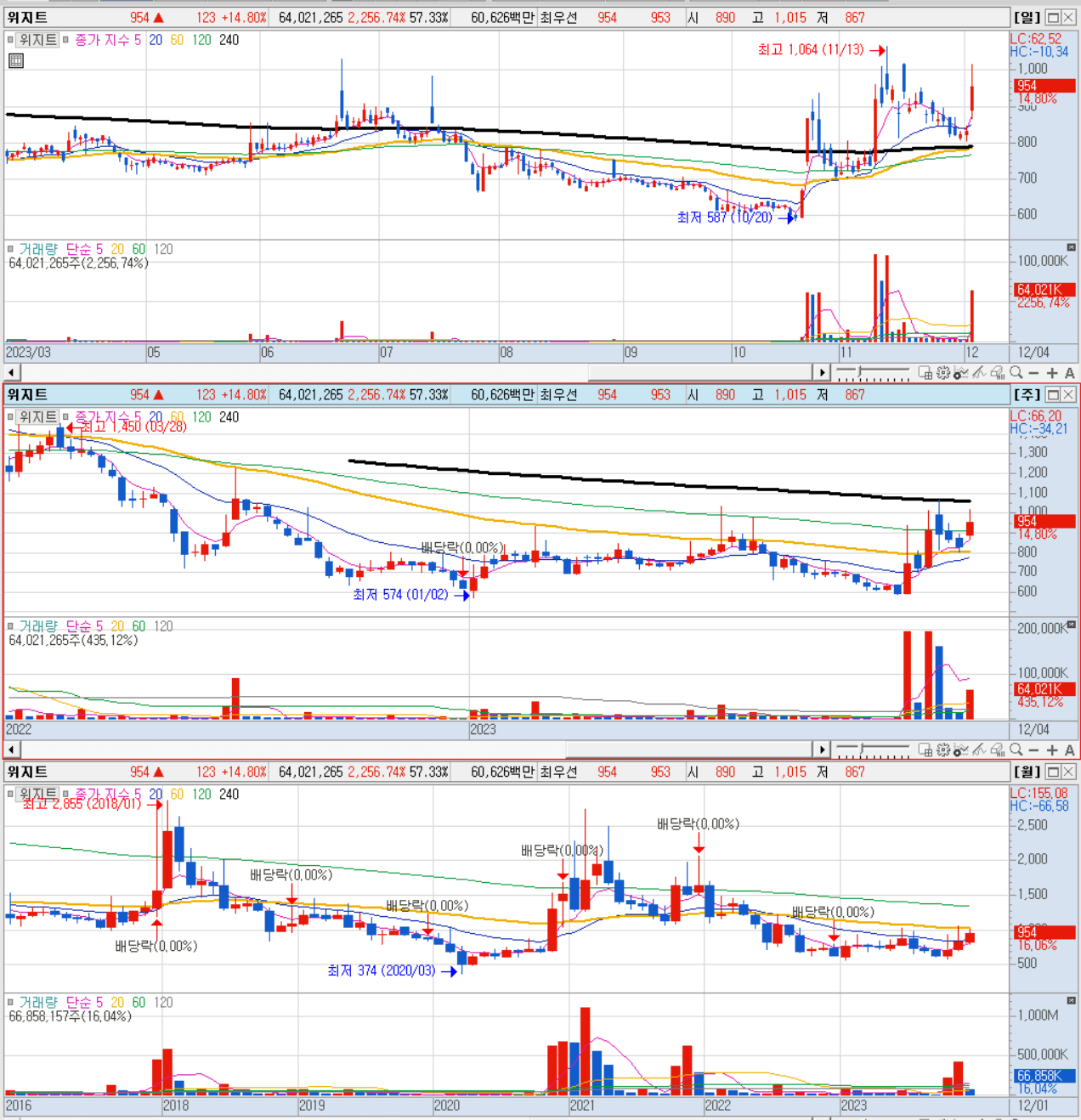Viewport: 1081px width, 1120px height.
Task: Open the grid table icon in daily chart
Action: click(15, 60)
